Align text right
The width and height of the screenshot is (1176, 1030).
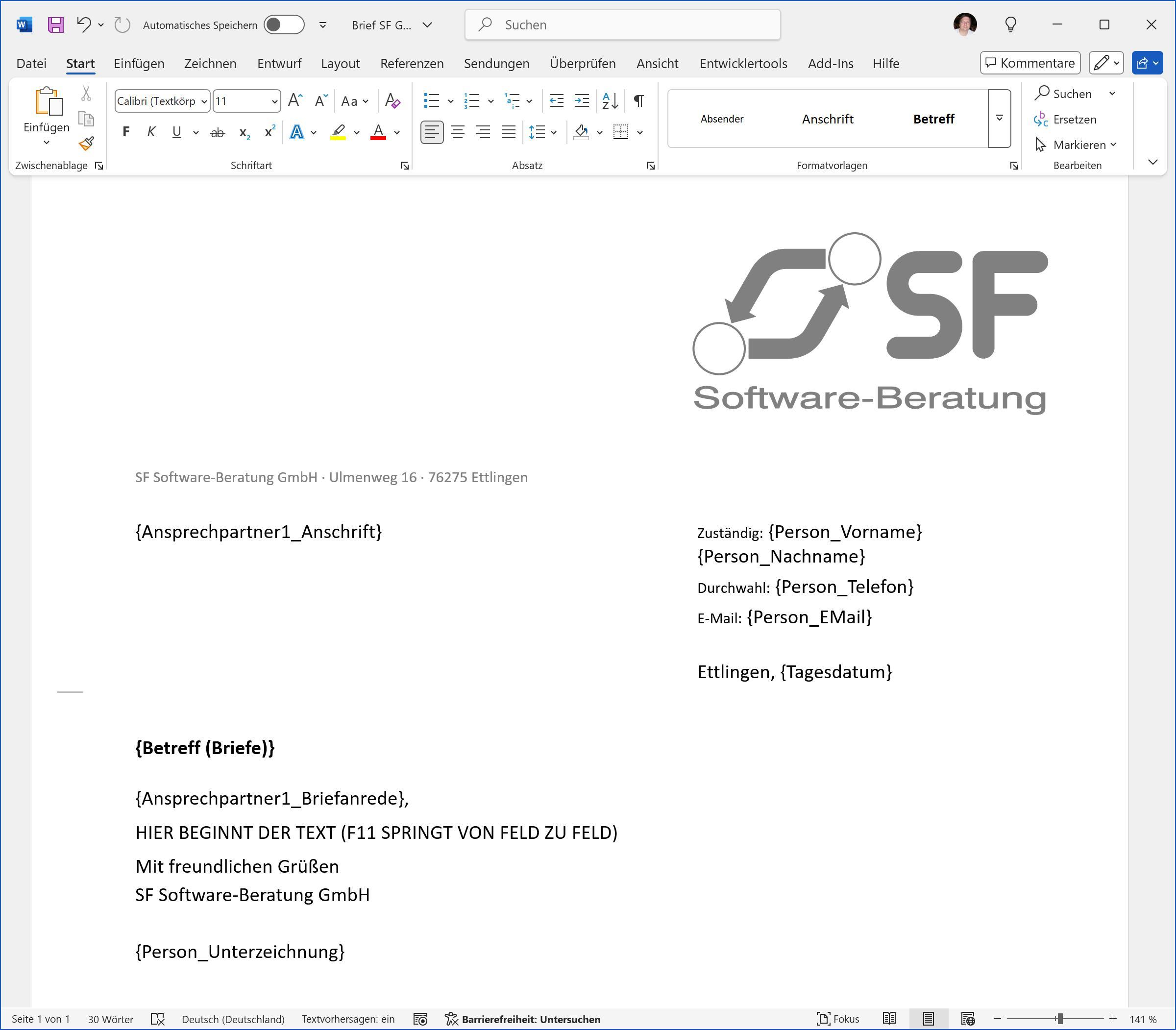pos(483,132)
